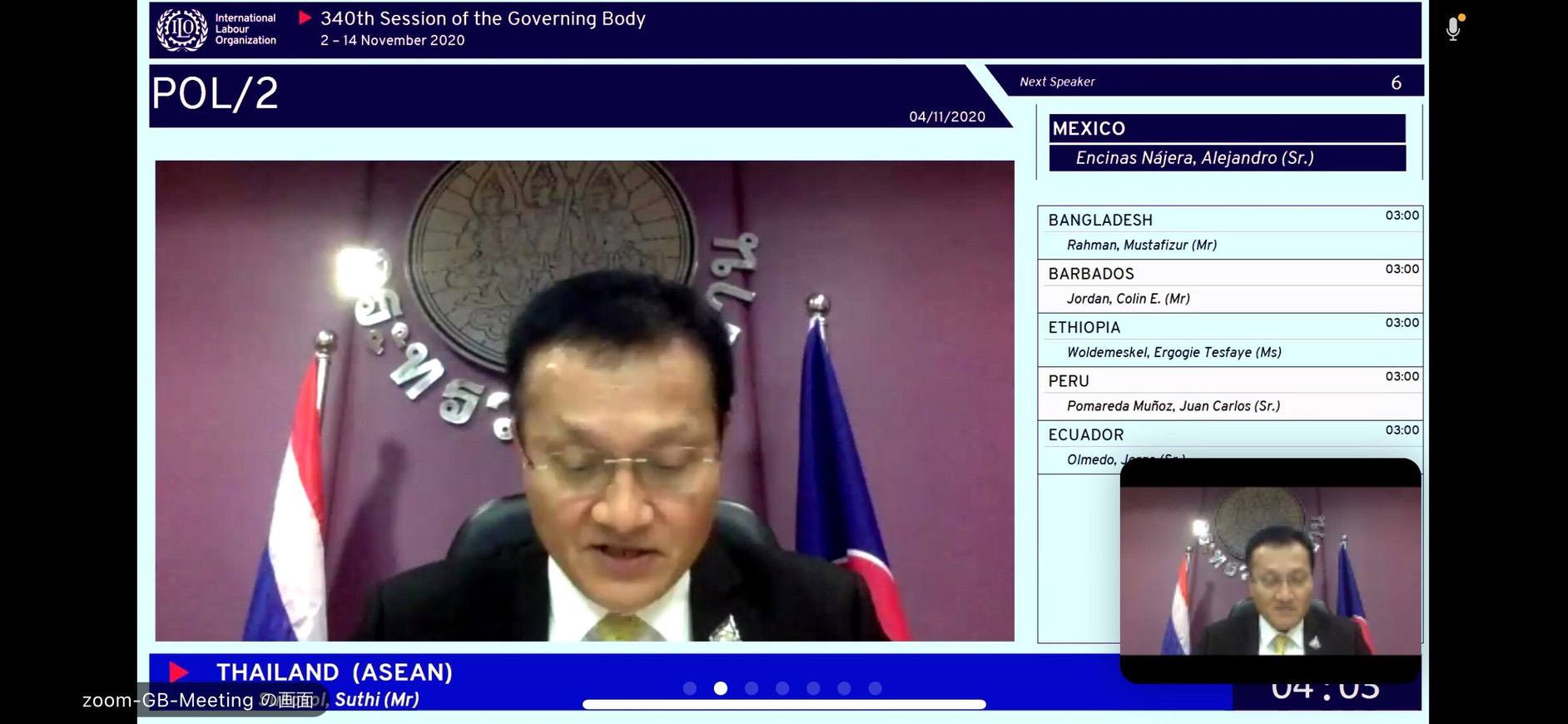
Task: Click the POL/2 agenda title
Action: (x=215, y=94)
